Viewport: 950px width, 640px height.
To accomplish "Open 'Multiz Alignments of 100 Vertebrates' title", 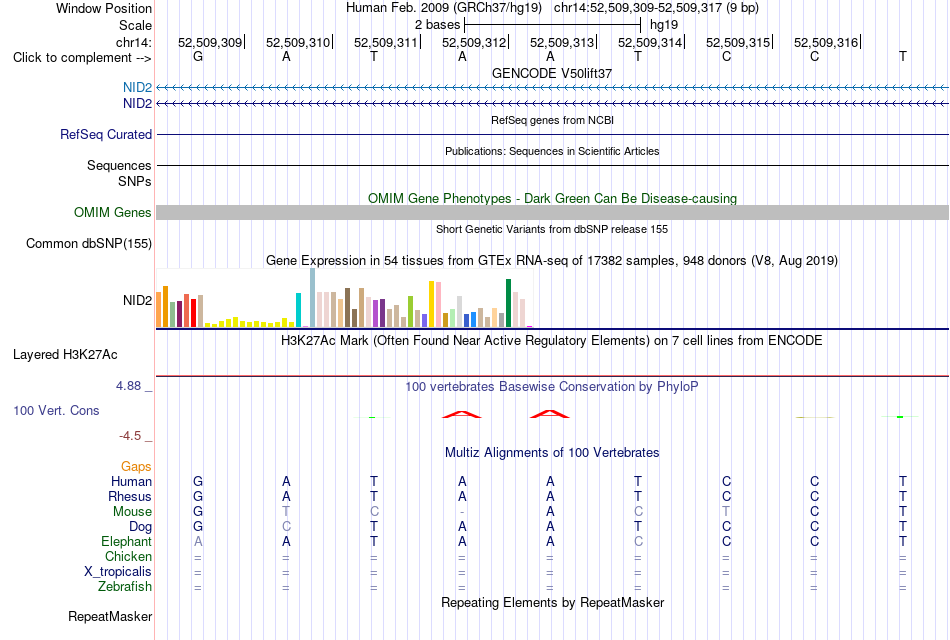I will click(x=552, y=453).
